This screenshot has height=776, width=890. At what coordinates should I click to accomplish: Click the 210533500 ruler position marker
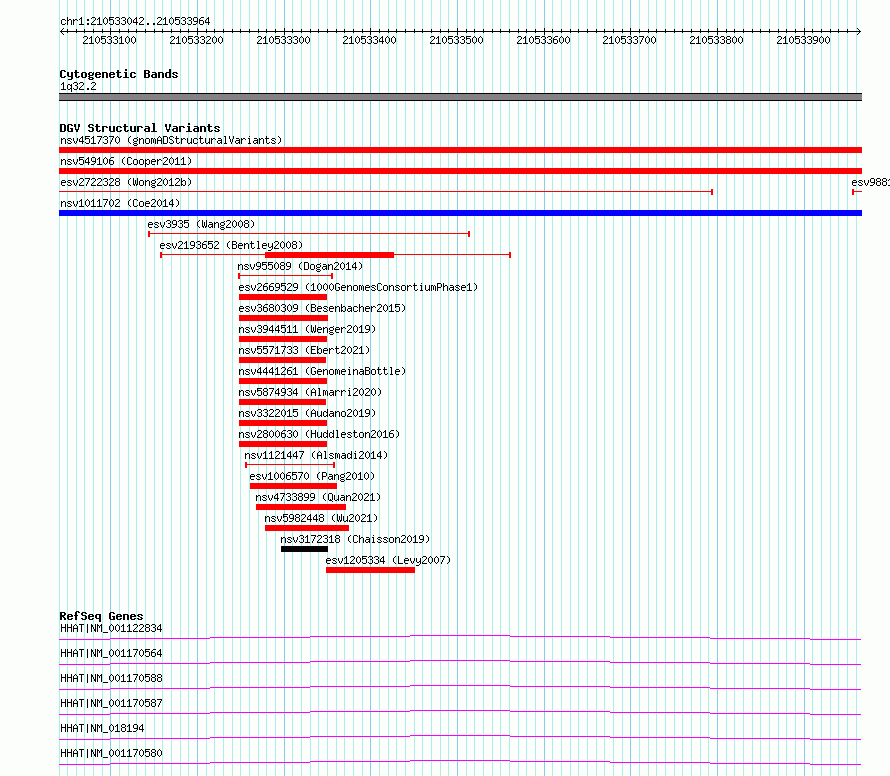(456, 40)
